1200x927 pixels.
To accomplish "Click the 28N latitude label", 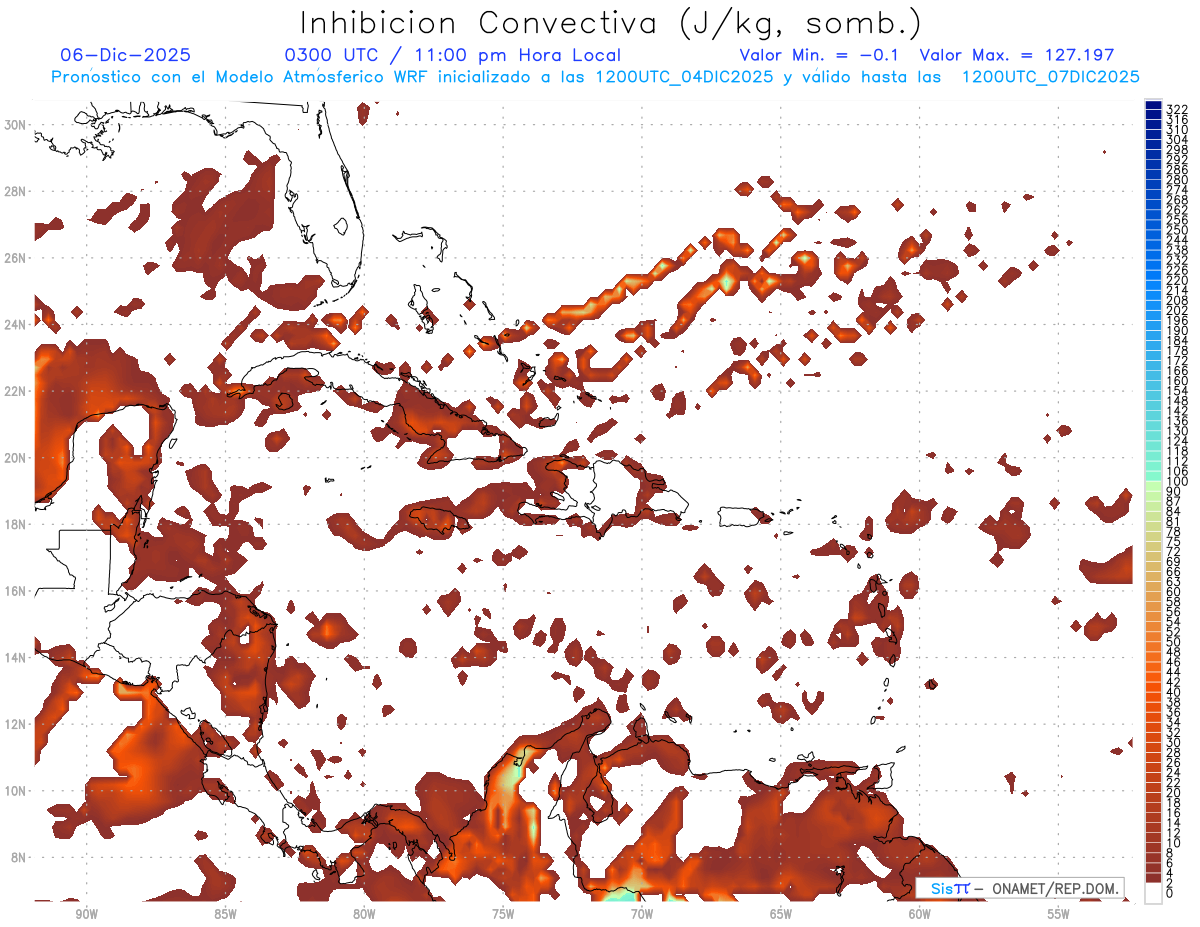I will pos(16,191).
